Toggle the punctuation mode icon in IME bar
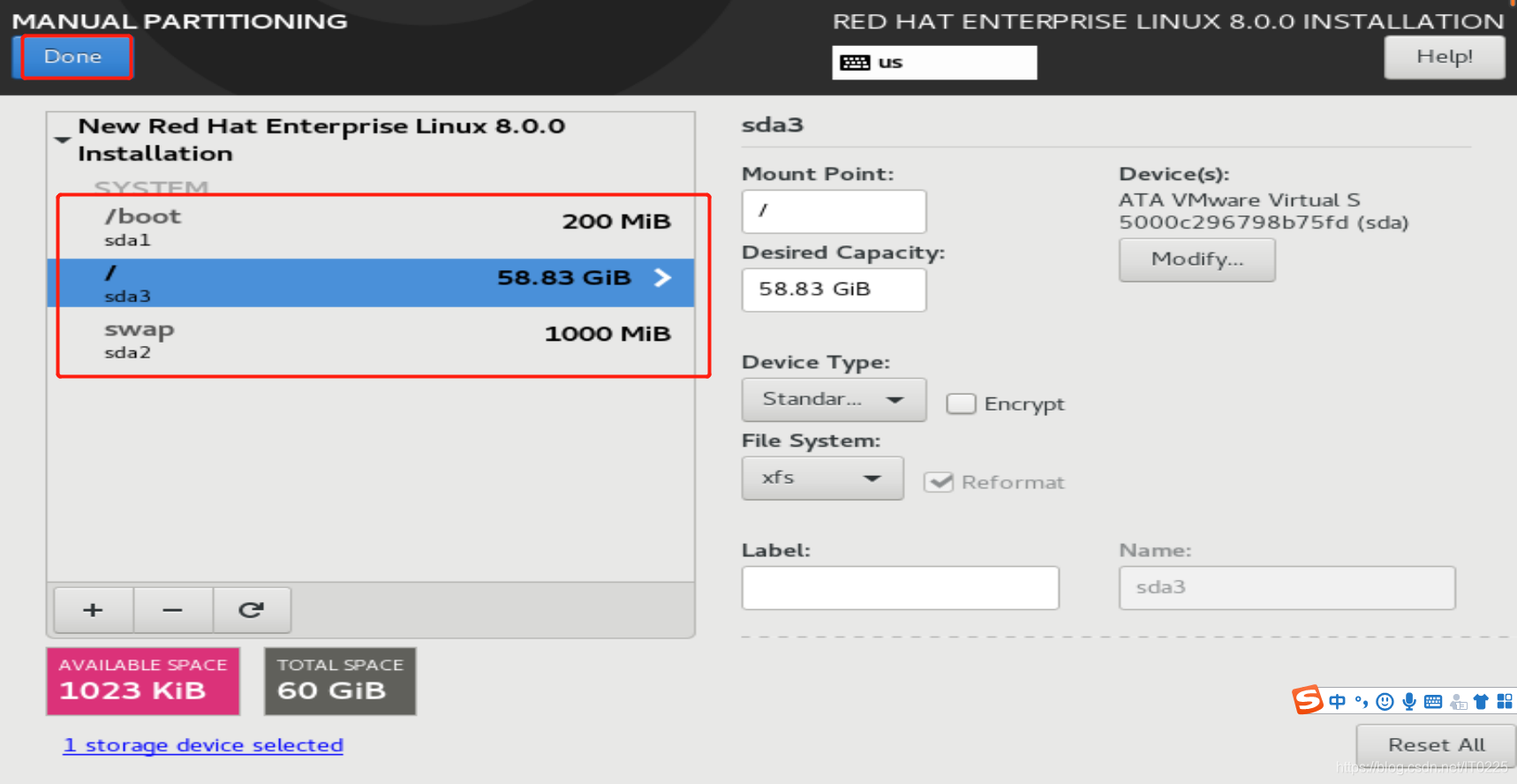This screenshot has height=784, width=1517. point(1362,702)
